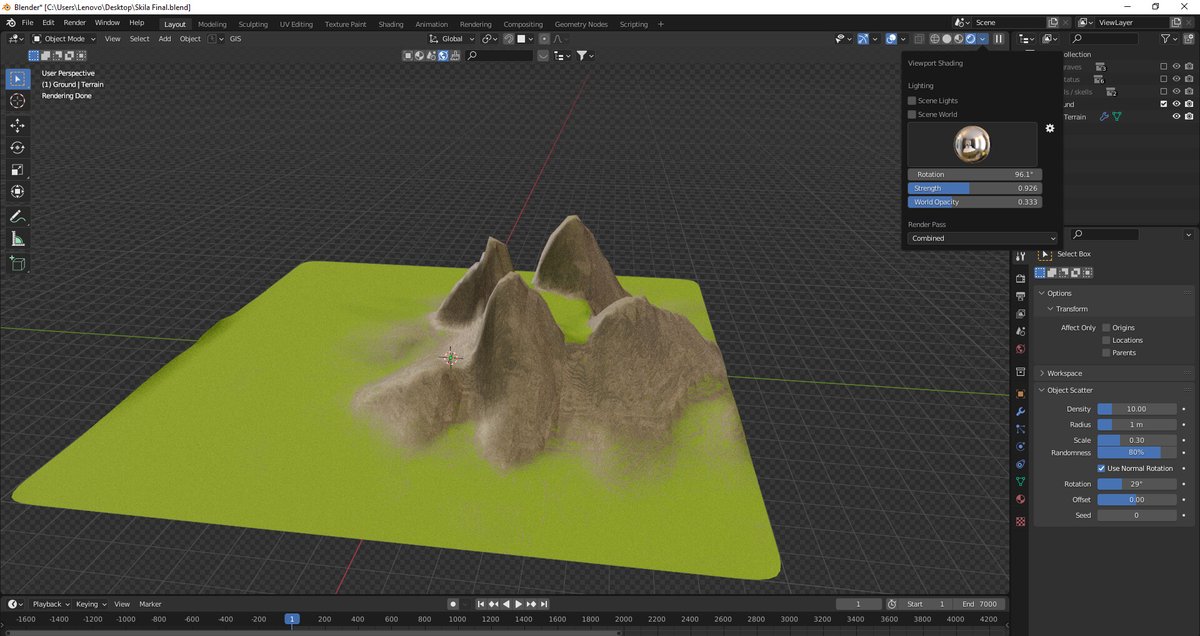The height and width of the screenshot is (636, 1200).
Task: Open the Object Data properties tab
Action: coord(1020,481)
